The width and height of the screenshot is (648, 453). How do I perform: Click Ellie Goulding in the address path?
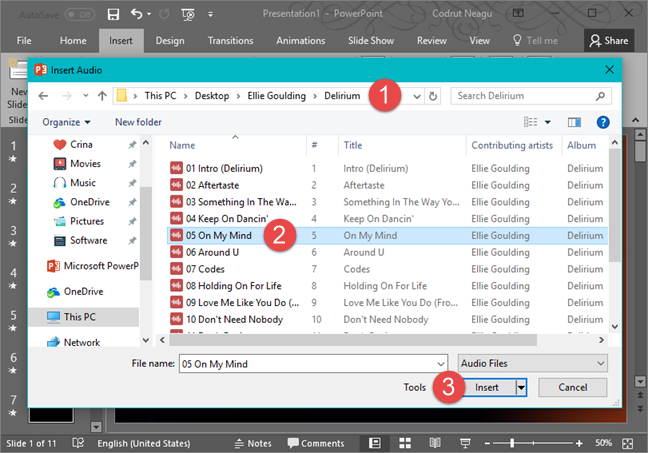point(276,96)
